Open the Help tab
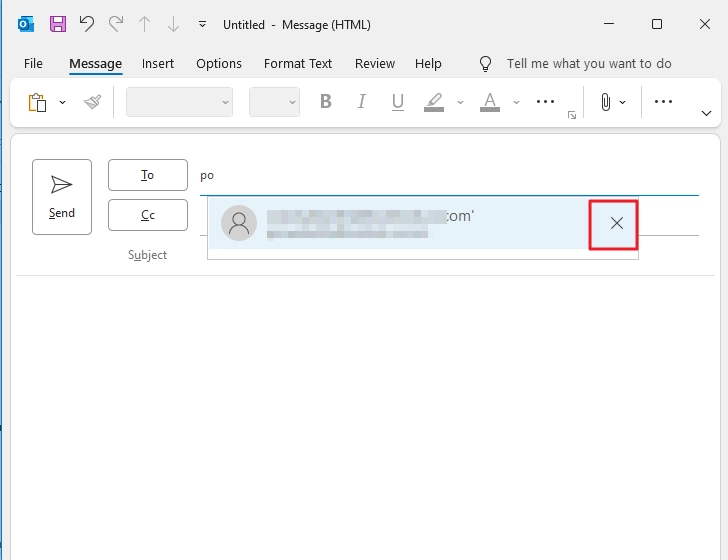Screen dimensions: 728x560 coord(428,64)
